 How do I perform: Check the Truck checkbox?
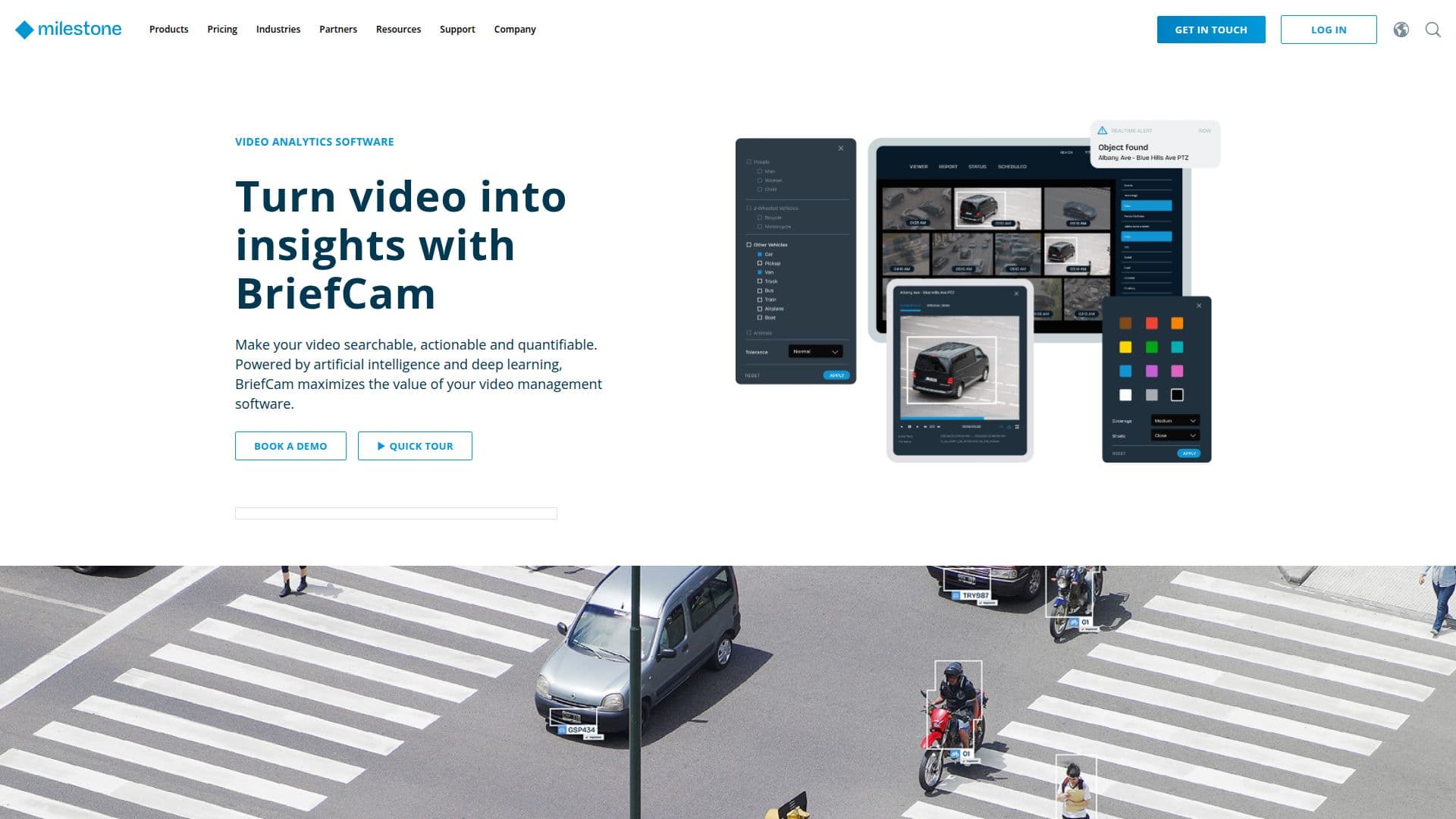click(760, 281)
